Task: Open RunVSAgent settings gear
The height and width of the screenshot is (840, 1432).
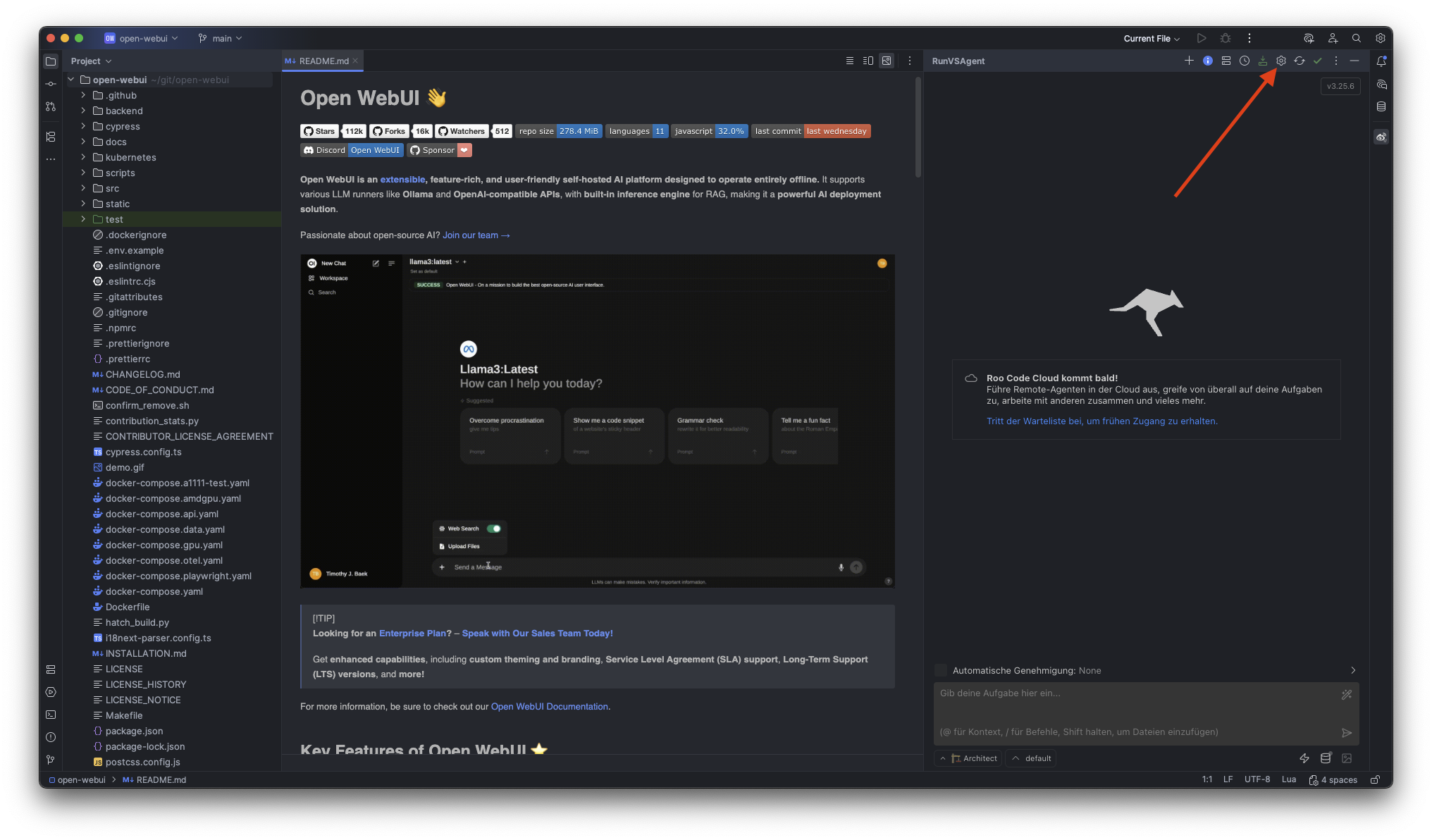Action: point(1281,61)
